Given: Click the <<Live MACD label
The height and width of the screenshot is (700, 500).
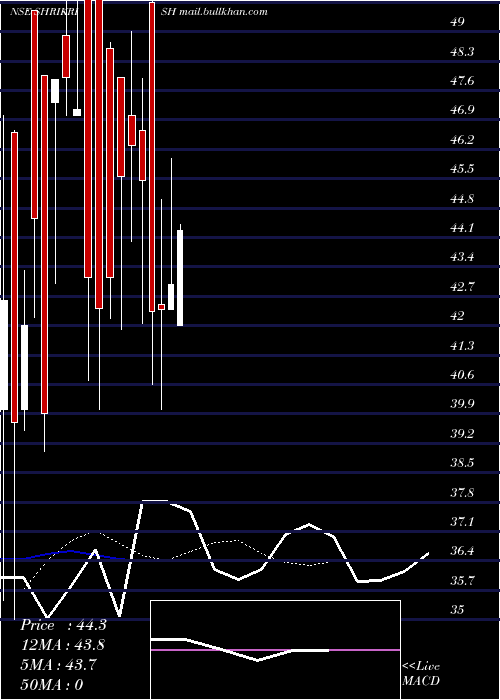Looking at the screenshot, I should pos(421,674).
